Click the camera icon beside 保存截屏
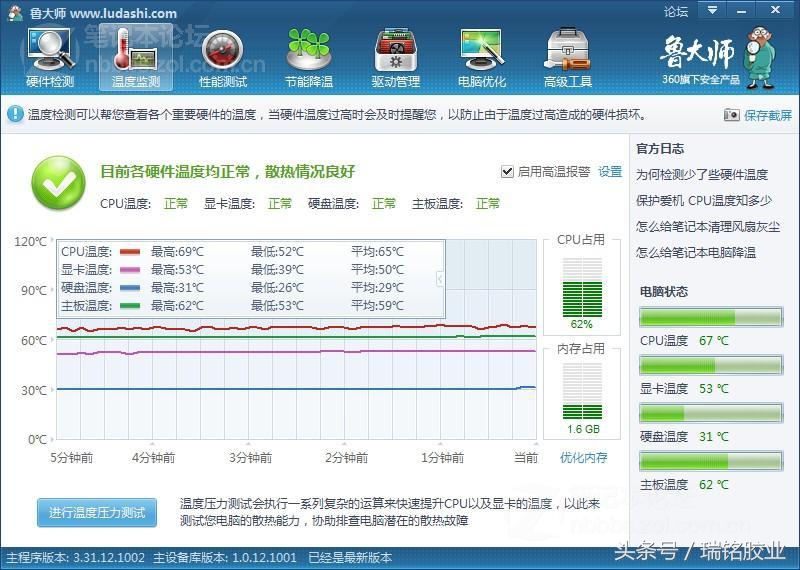Viewport: 800px width, 570px height. pos(732,115)
